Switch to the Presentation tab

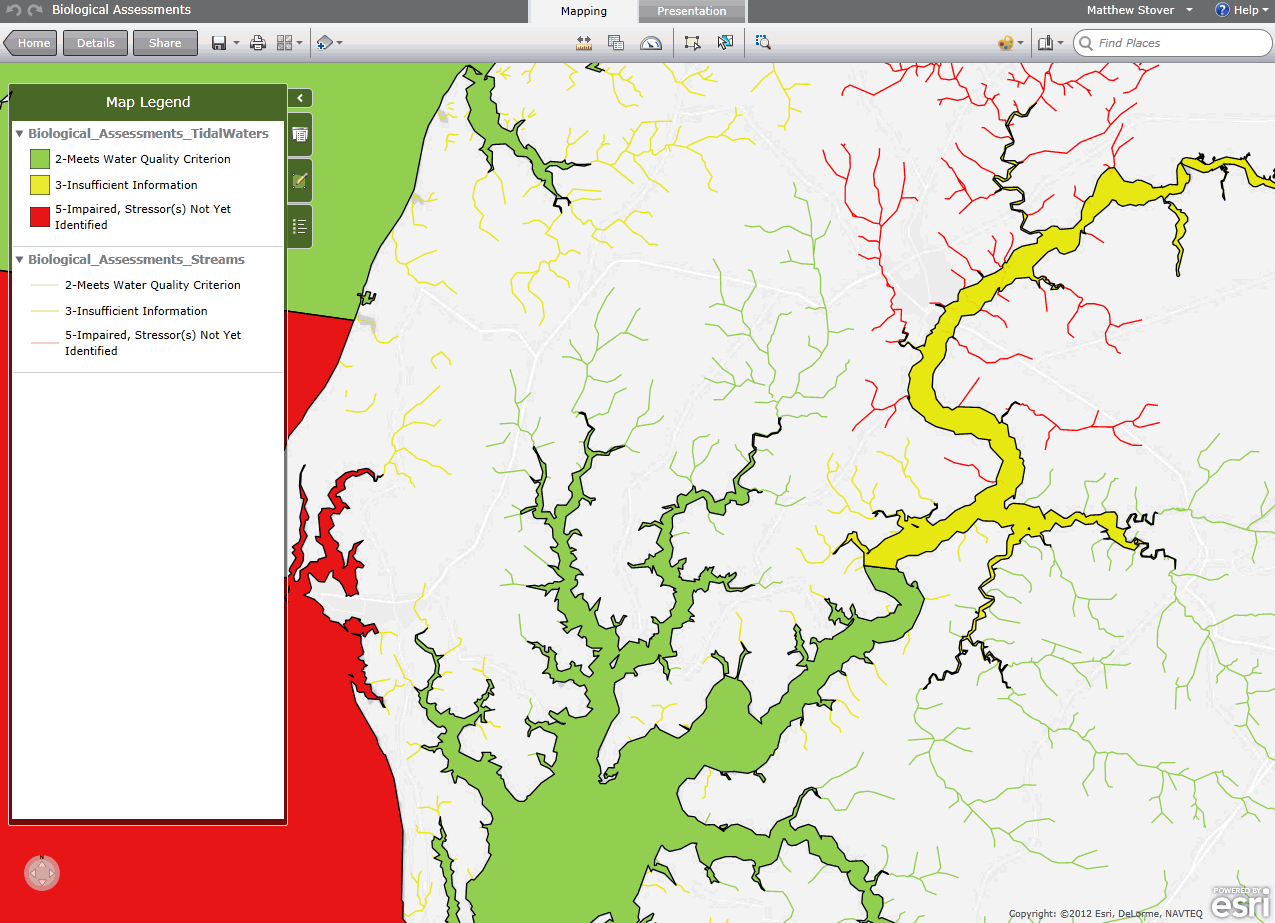[691, 11]
